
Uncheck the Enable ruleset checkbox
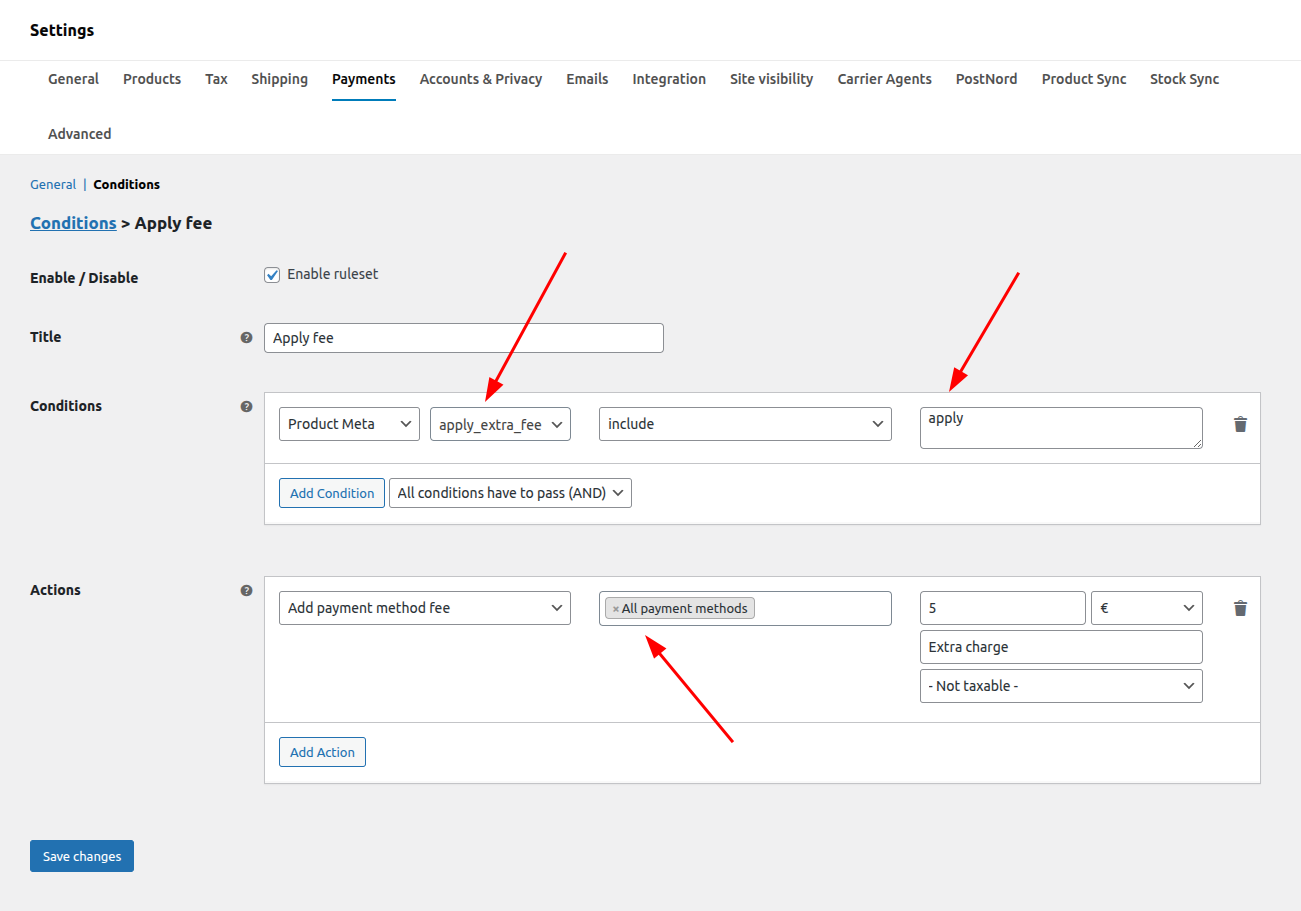[272, 275]
